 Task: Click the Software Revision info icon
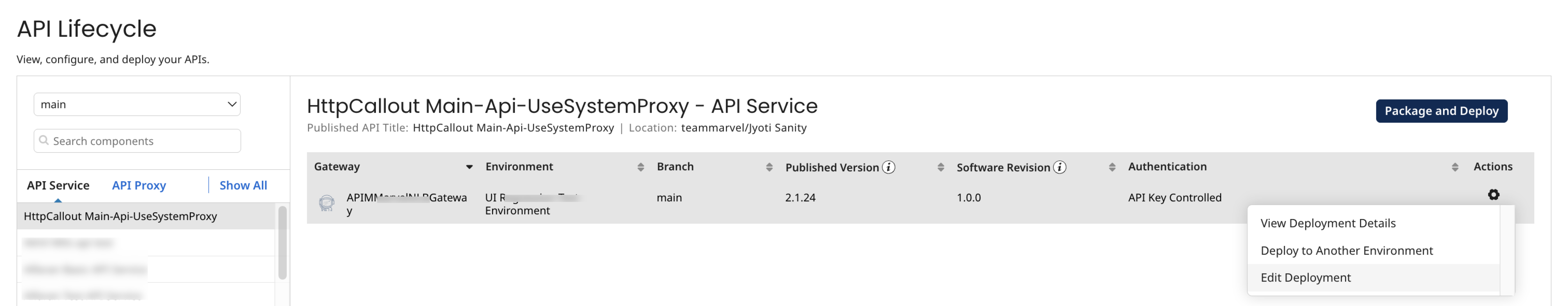tap(1060, 167)
